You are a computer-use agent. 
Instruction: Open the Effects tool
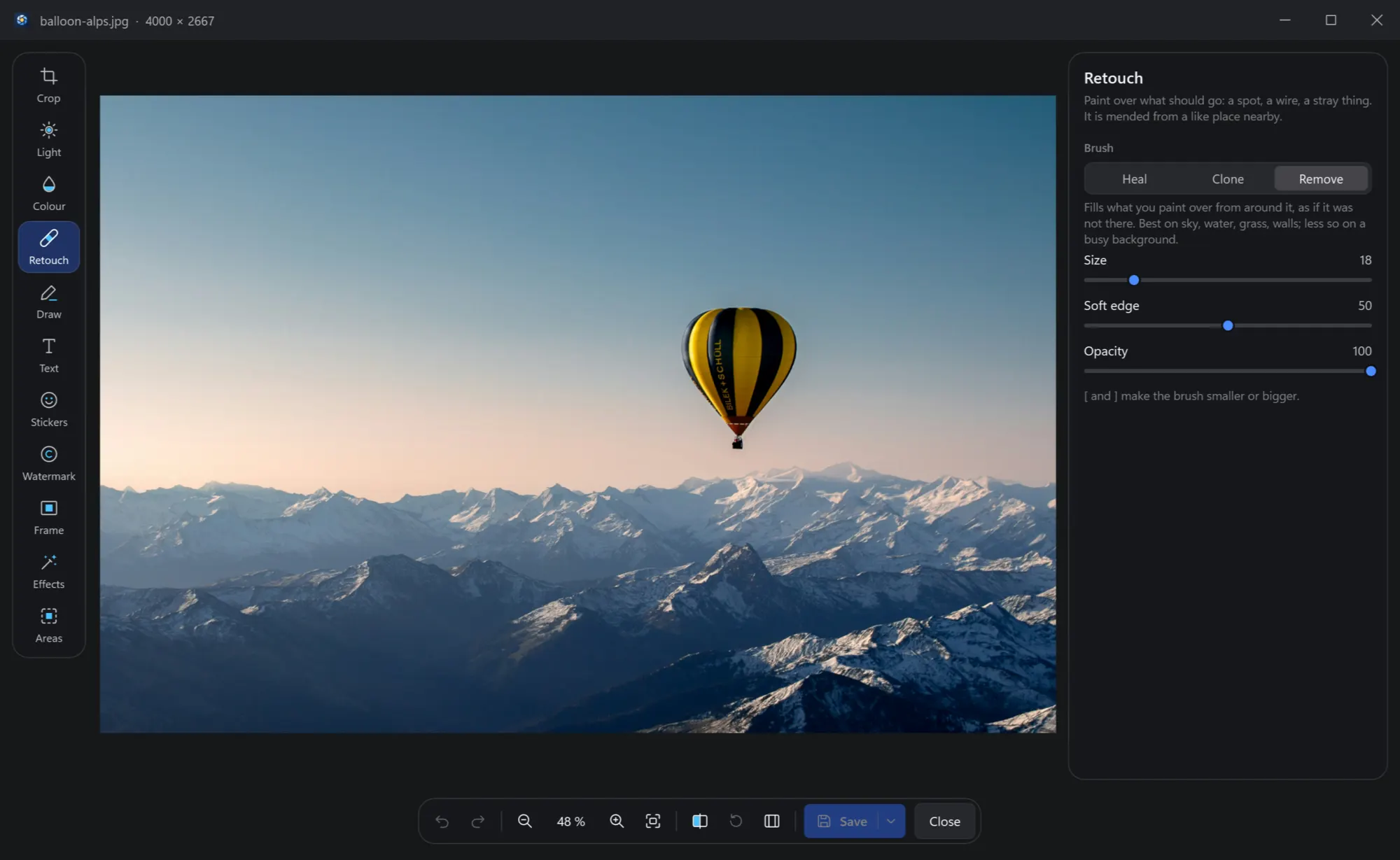tap(48, 571)
